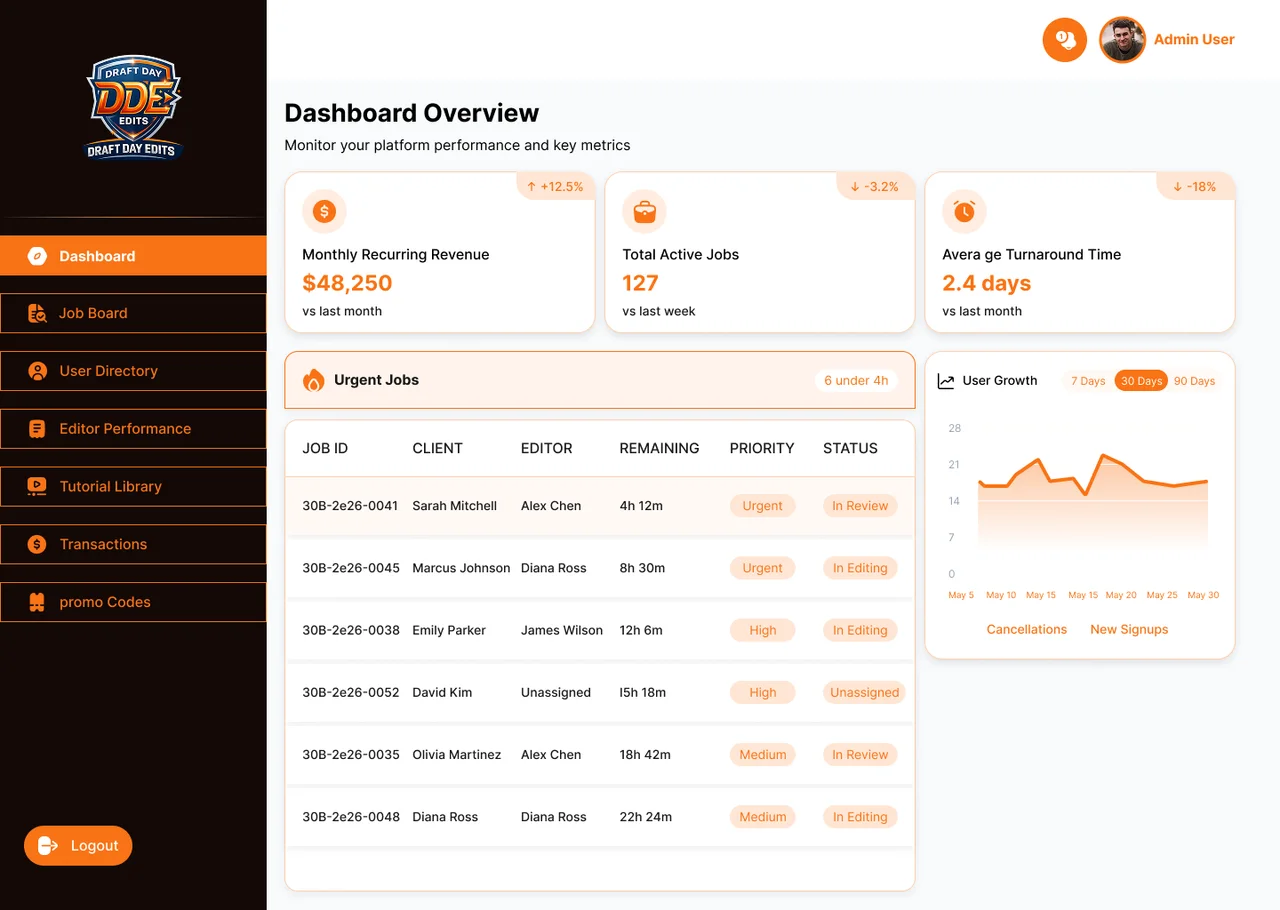Toggle the Cancellations chart legend
This screenshot has width=1280, height=910.
1026,629
